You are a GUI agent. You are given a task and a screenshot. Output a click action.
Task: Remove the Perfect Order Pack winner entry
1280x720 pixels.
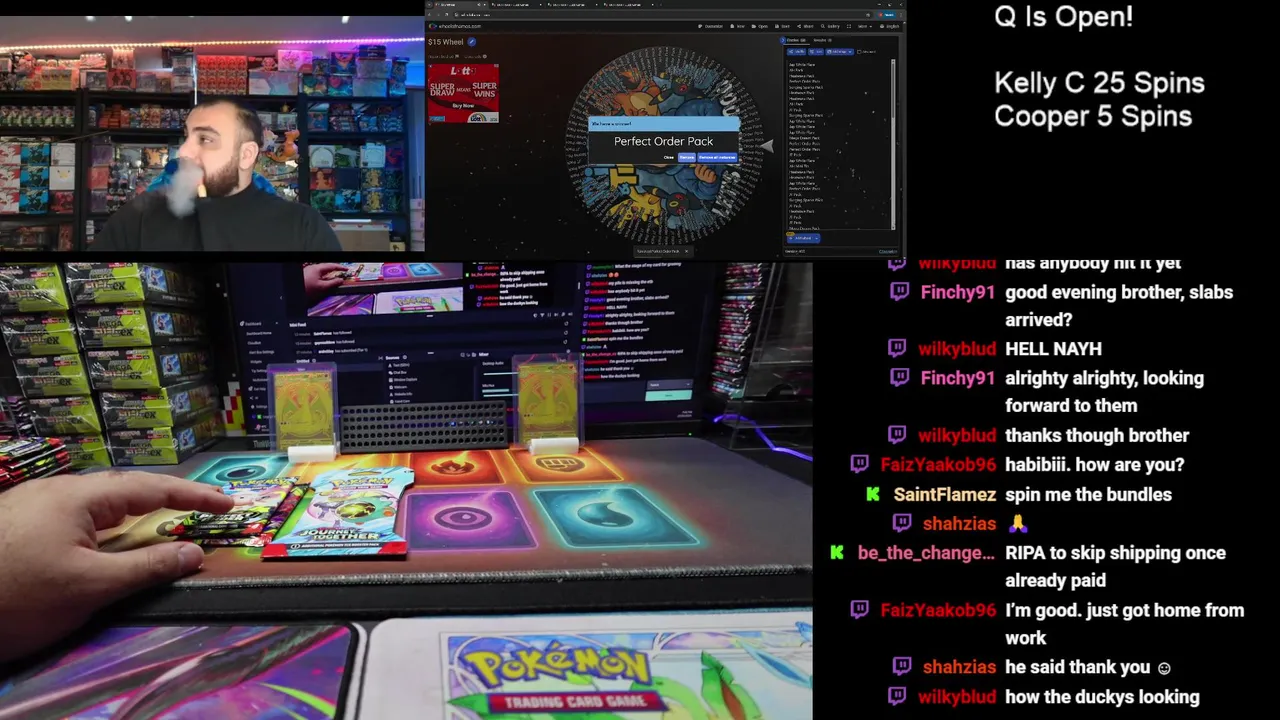click(x=687, y=157)
